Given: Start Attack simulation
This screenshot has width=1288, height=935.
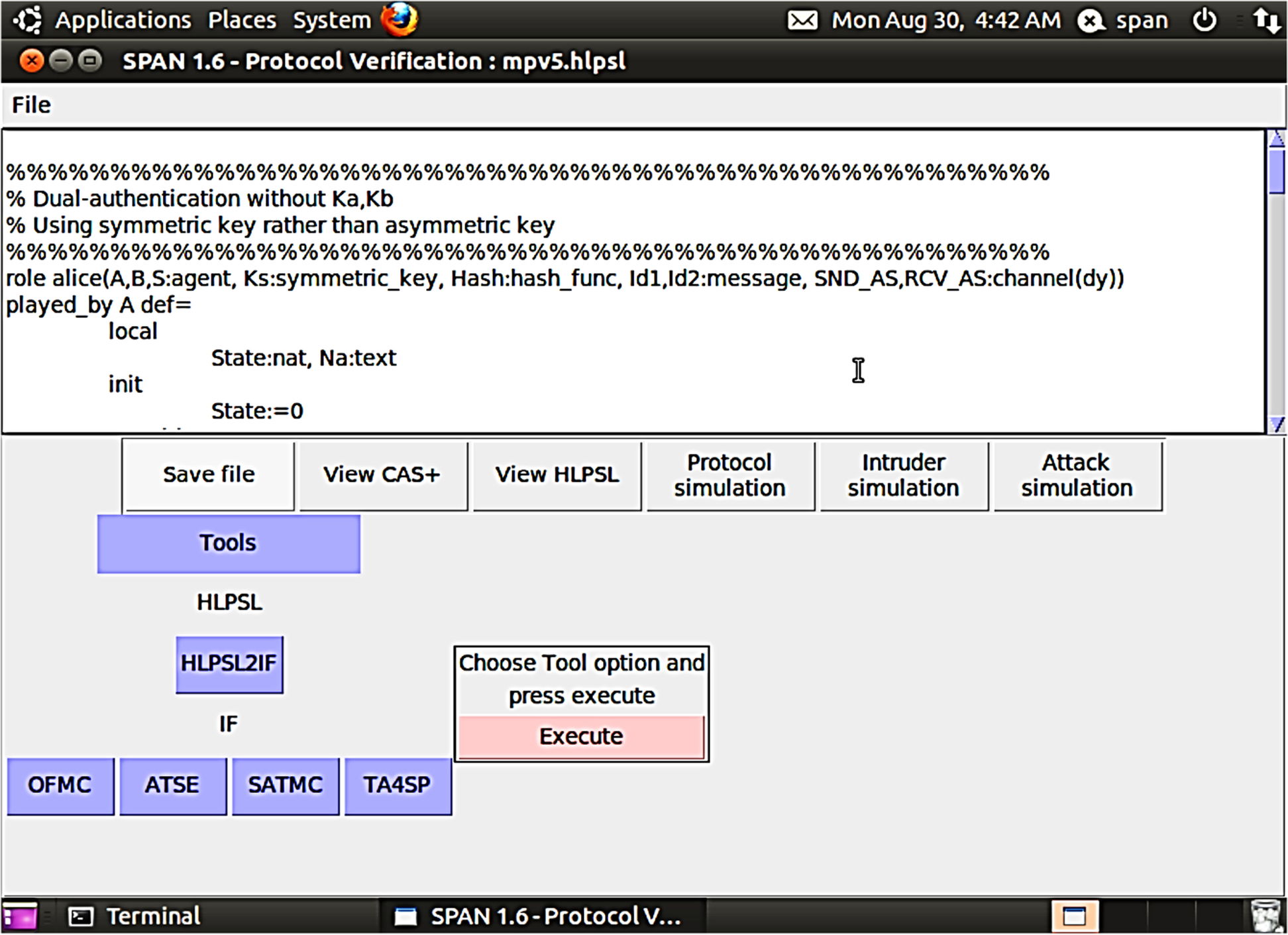Looking at the screenshot, I should pyautogui.click(x=1077, y=474).
